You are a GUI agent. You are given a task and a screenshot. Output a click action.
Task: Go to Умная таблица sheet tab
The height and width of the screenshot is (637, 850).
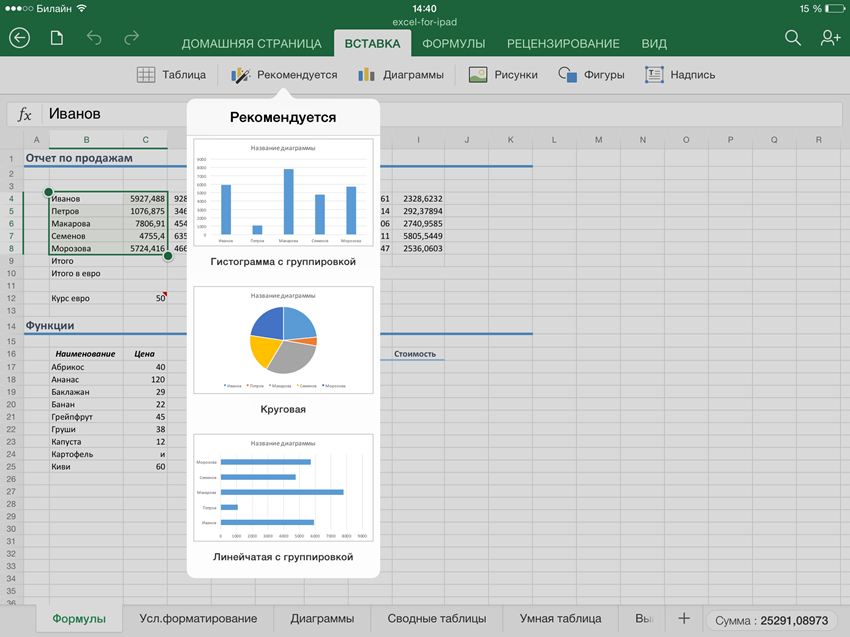(x=561, y=619)
